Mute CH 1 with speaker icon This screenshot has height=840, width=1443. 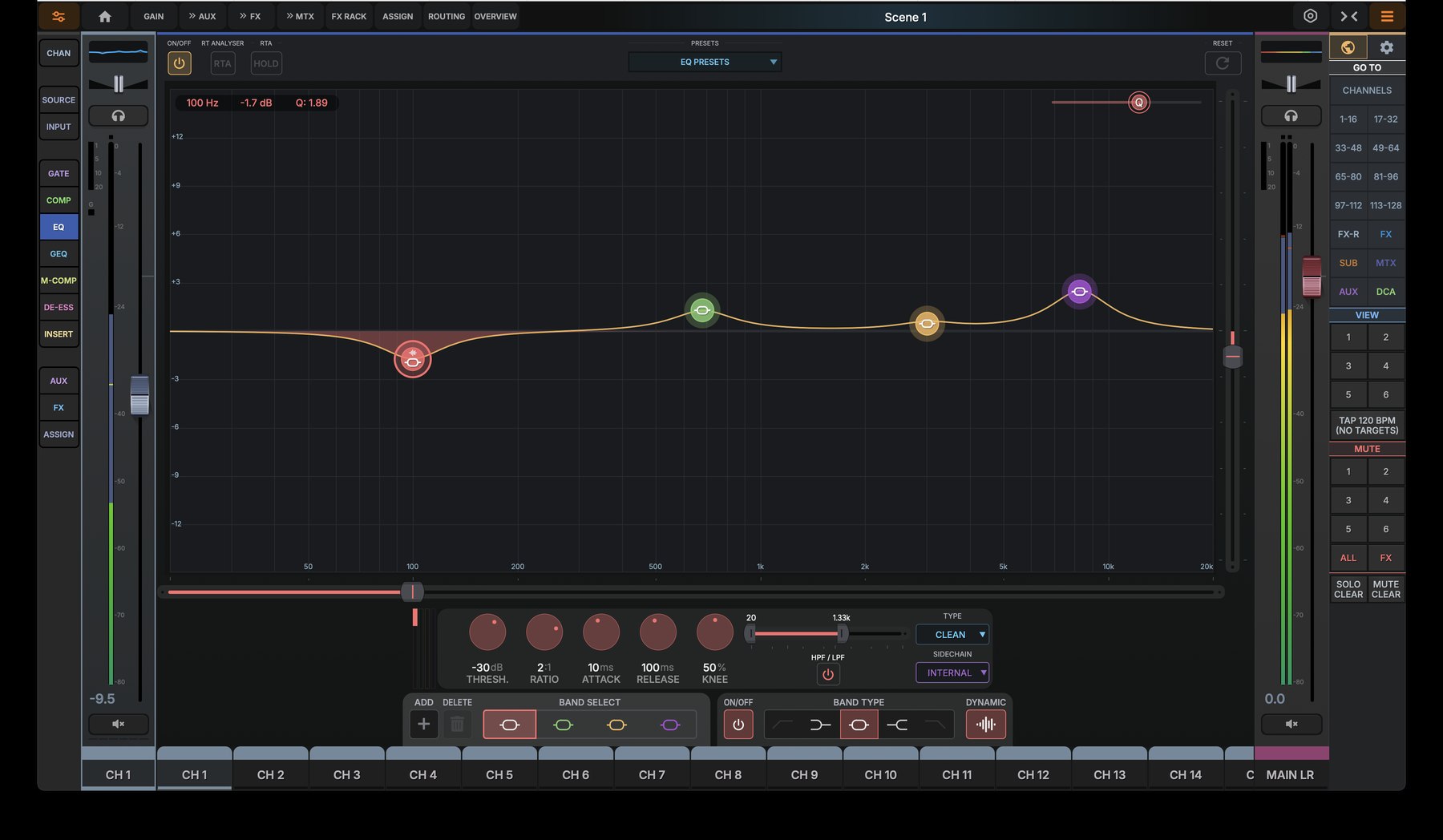tap(118, 724)
